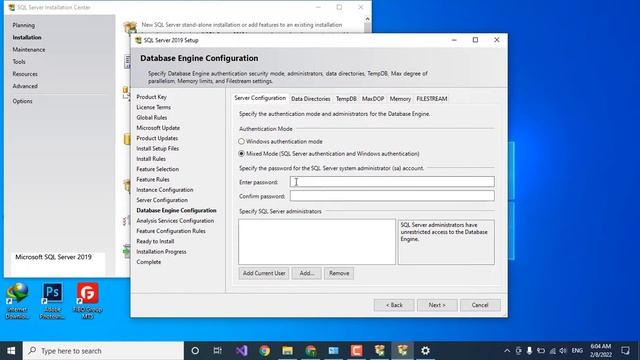The height and width of the screenshot is (360, 640).
Task: Show hidden system tray icons
Action: pos(507,351)
